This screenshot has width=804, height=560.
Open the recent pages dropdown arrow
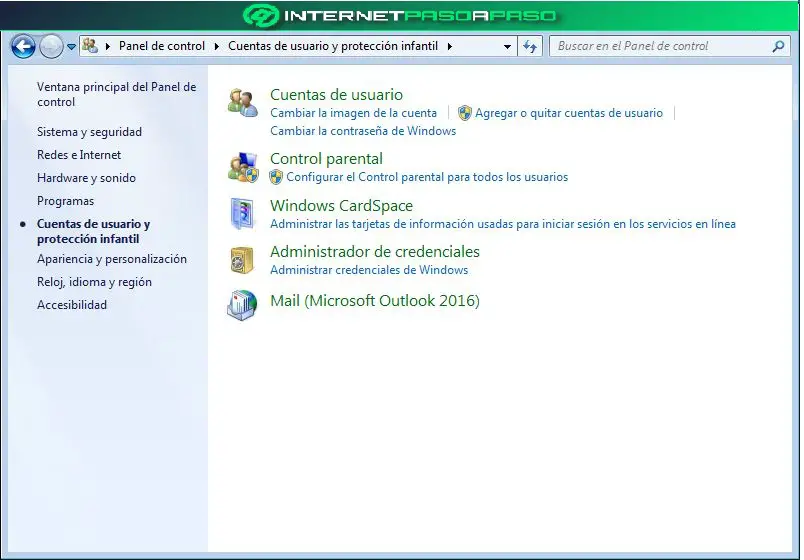tap(71, 47)
